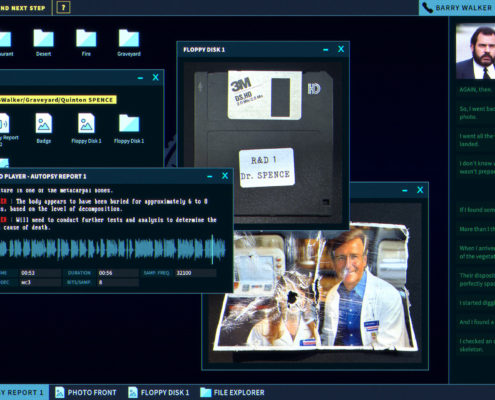This screenshot has height=400, width=495.
Task: Click chat message starting 'I checked an'
Action: (x=477, y=345)
